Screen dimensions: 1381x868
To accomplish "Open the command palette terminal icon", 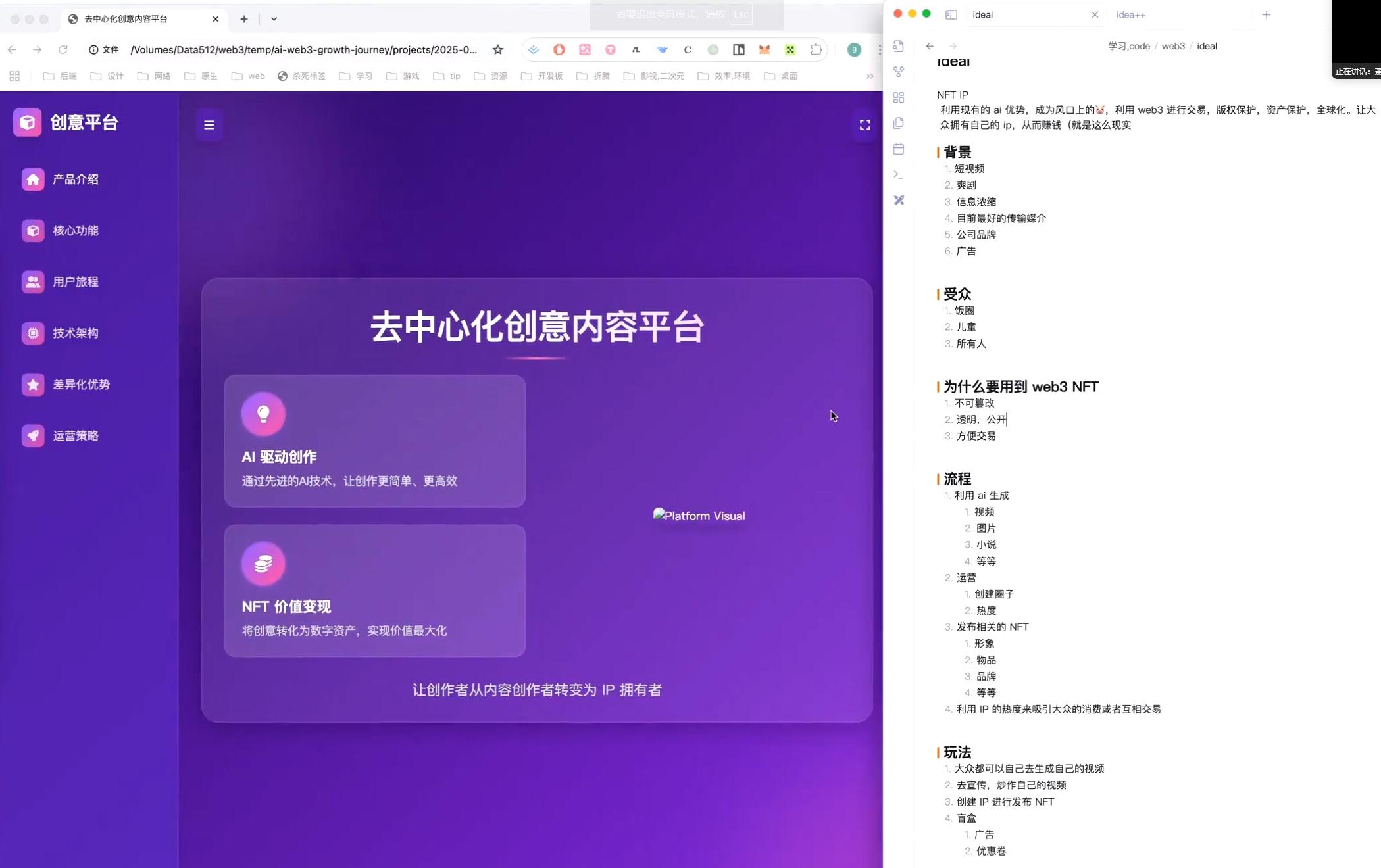I will pyautogui.click(x=899, y=174).
